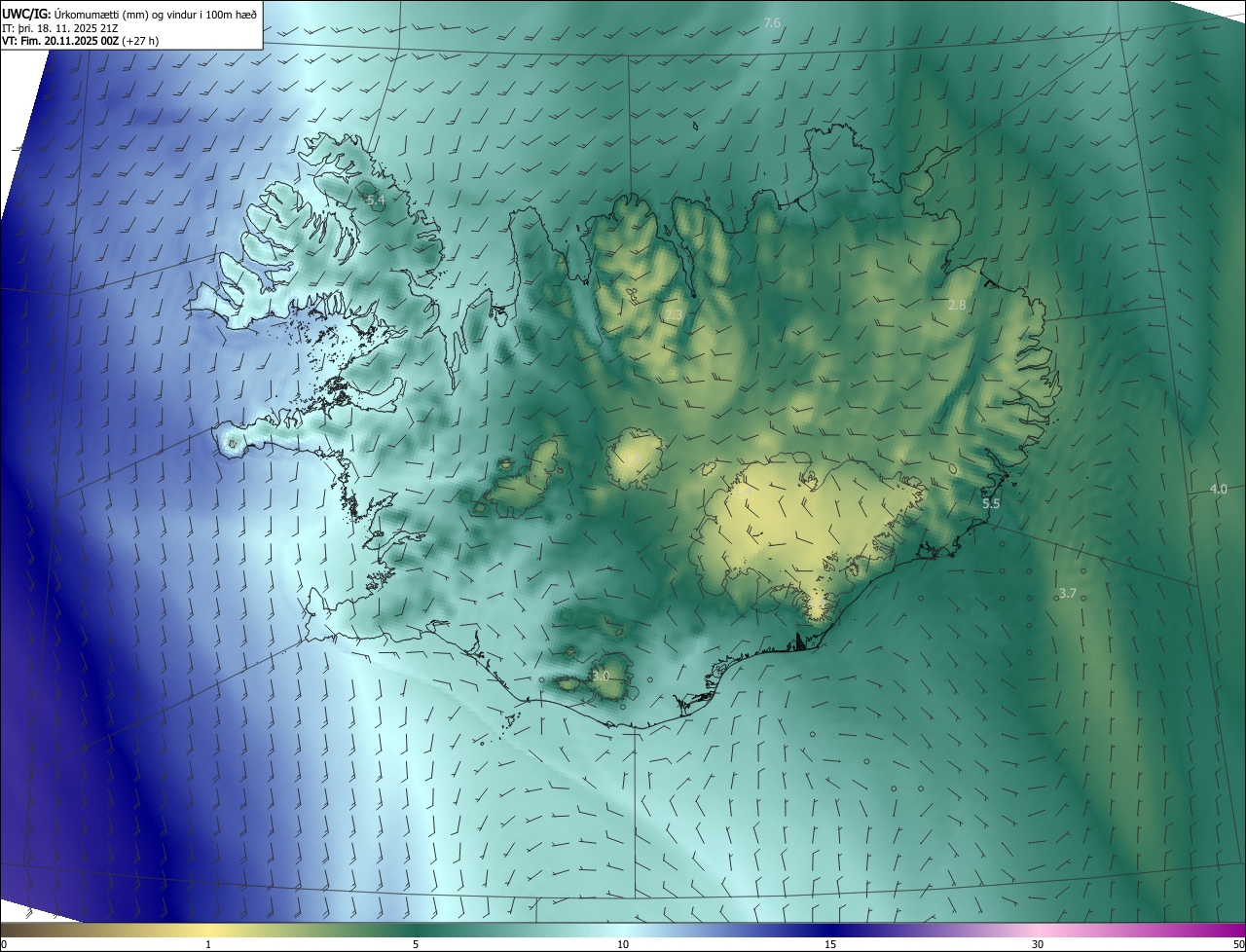Click the colorbar tick label 50
Image resolution: width=1246 pixels, height=952 pixels.
pyautogui.click(x=1238, y=945)
